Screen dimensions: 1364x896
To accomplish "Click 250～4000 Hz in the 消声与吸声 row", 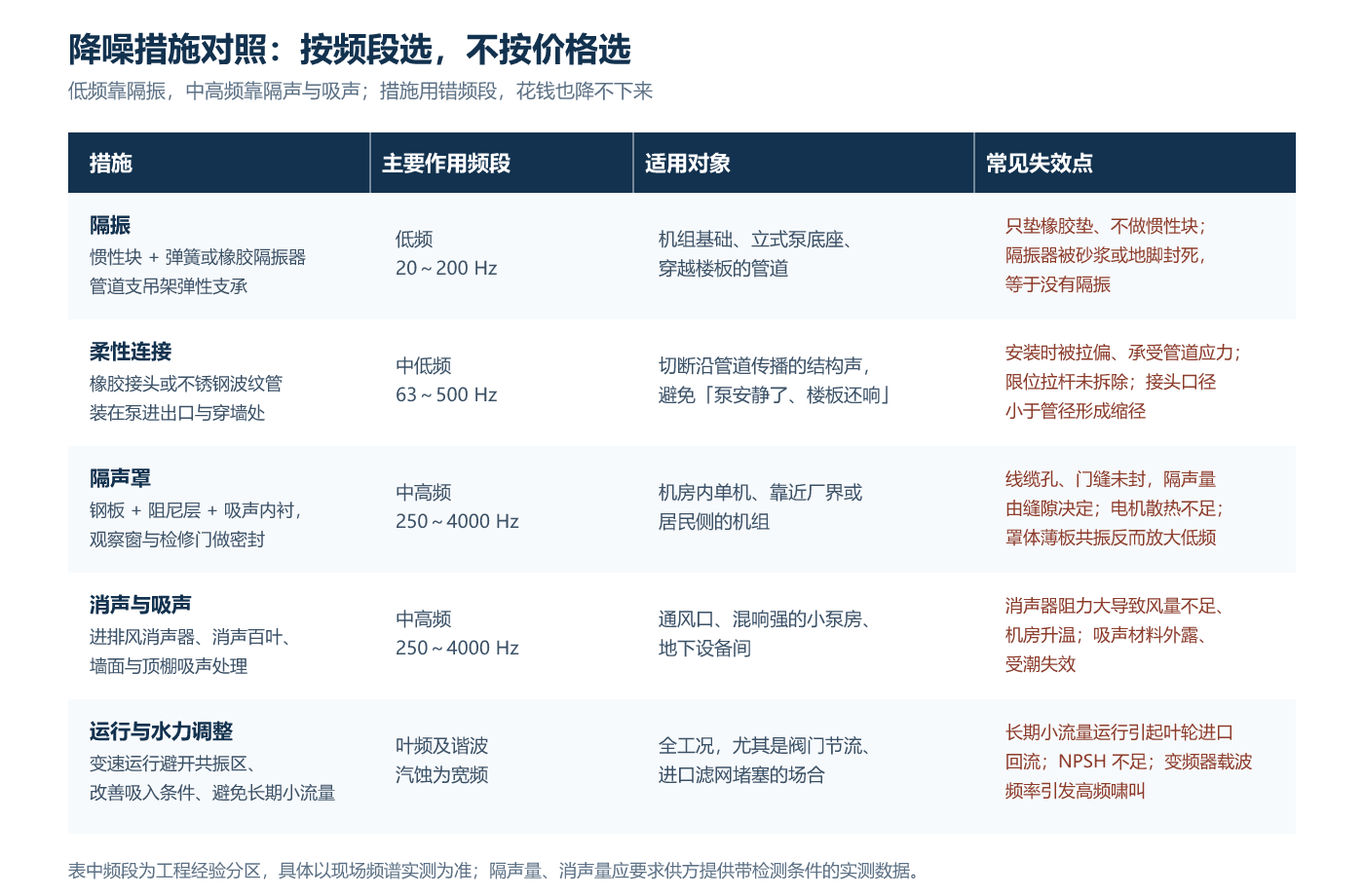I will pyautogui.click(x=457, y=648).
